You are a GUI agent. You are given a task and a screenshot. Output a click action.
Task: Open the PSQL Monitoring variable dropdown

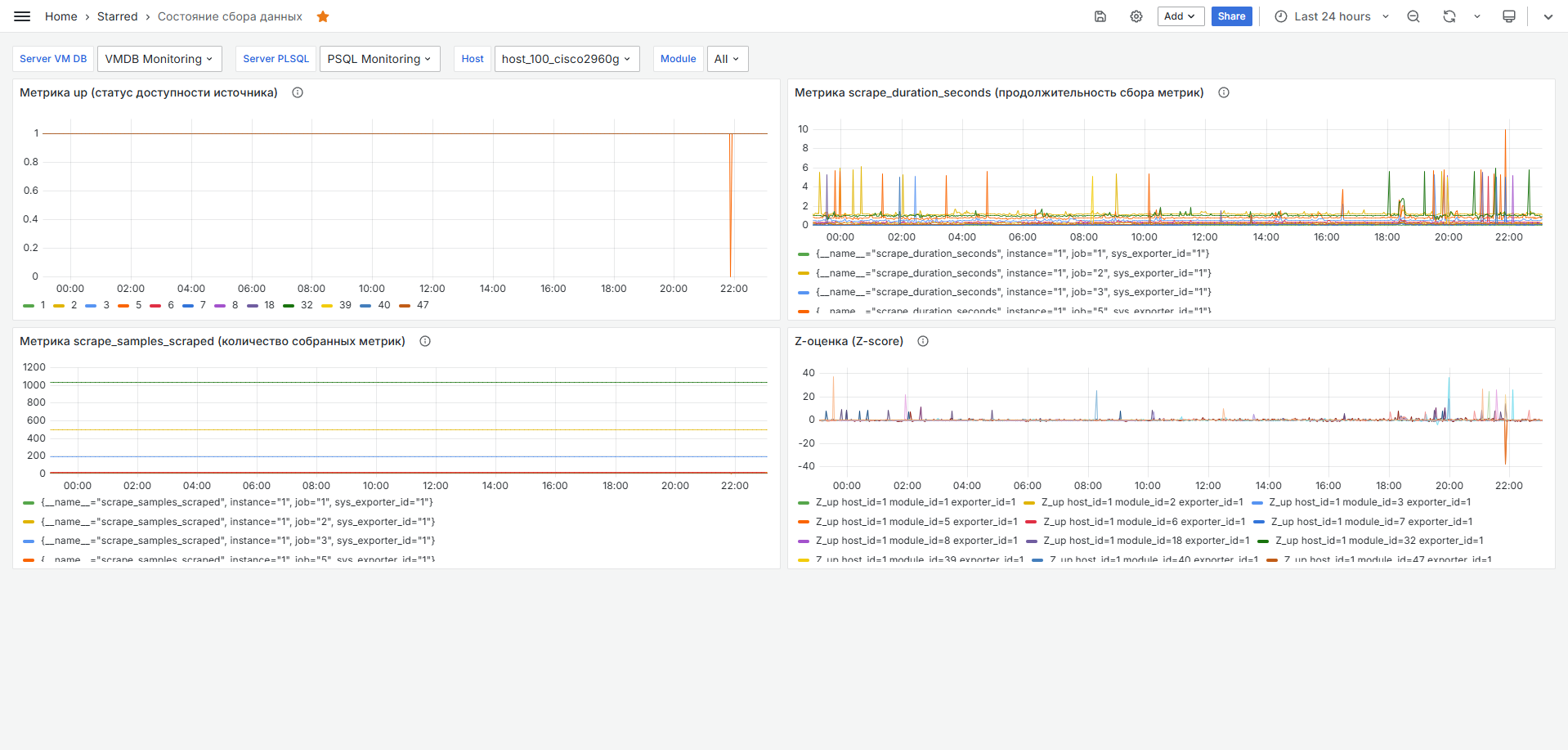pos(379,59)
